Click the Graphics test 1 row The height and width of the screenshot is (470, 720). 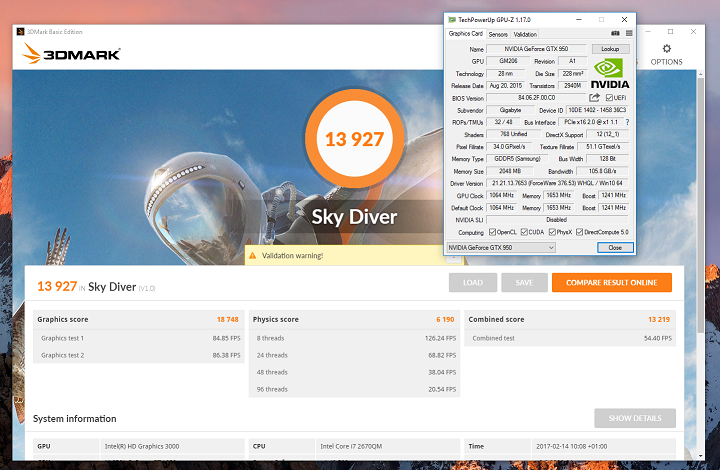(x=138, y=338)
